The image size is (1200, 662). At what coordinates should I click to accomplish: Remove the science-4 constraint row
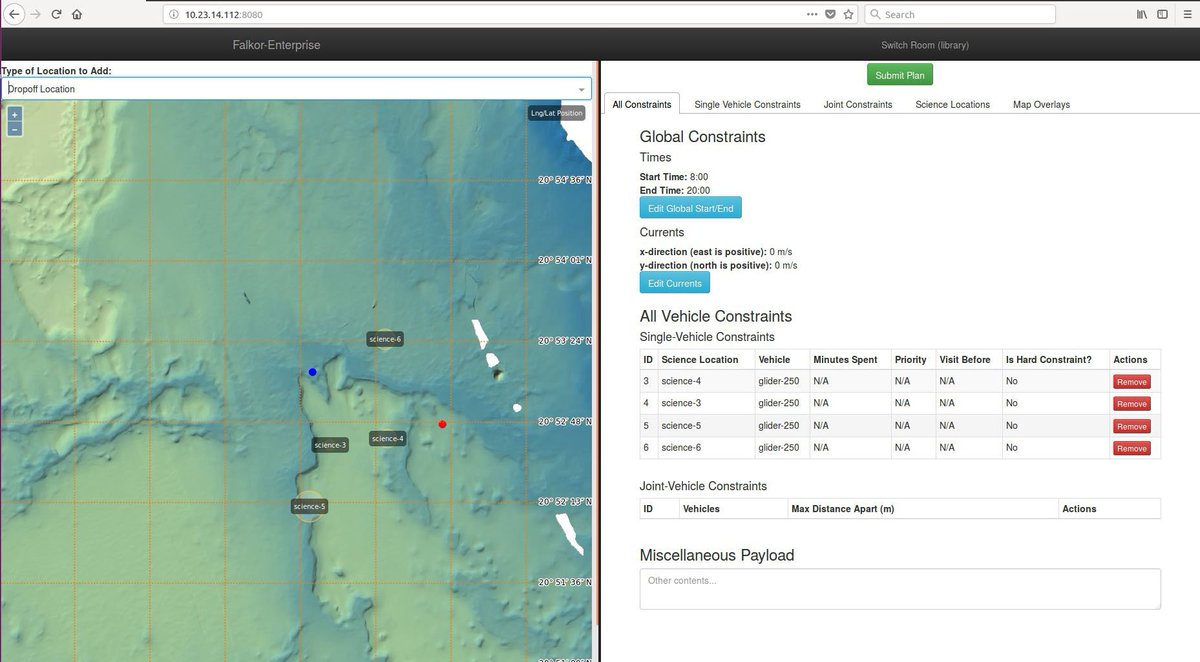(1131, 382)
